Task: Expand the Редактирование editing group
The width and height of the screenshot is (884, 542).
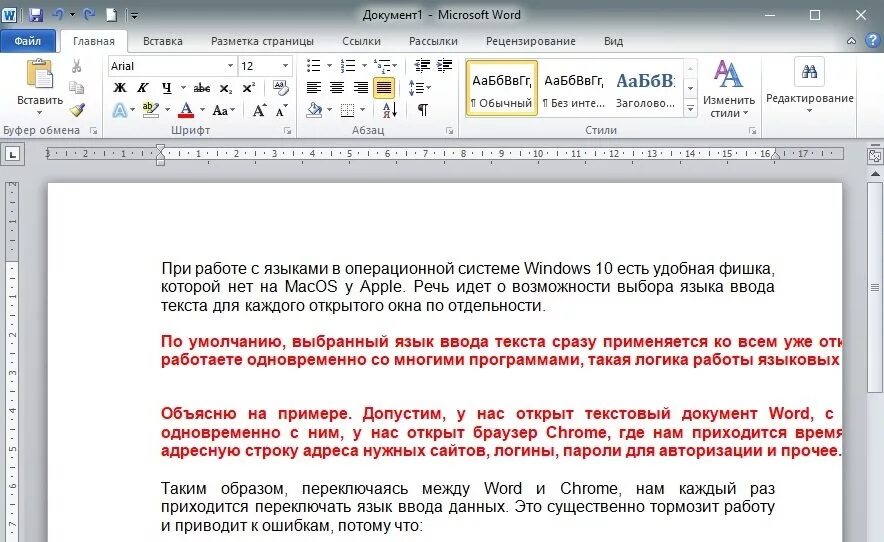Action: tap(810, 86)
